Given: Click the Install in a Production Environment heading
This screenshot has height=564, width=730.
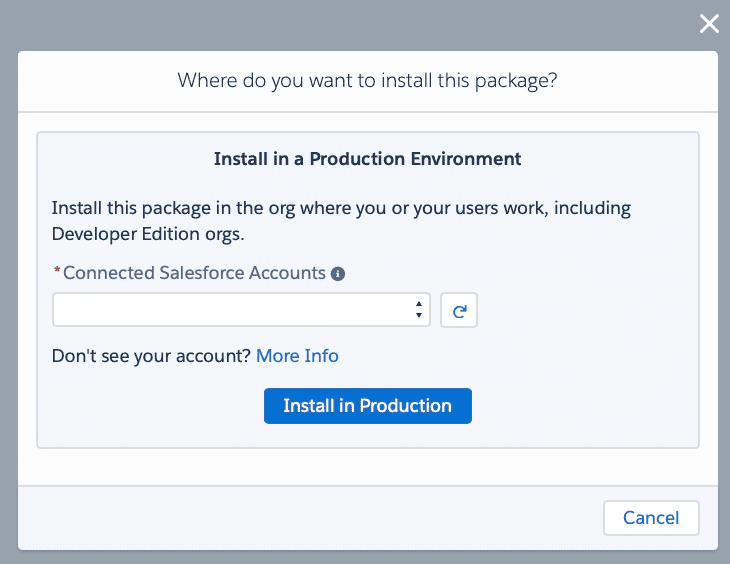Looking at the screenshot, I should [x=367, y=159].
